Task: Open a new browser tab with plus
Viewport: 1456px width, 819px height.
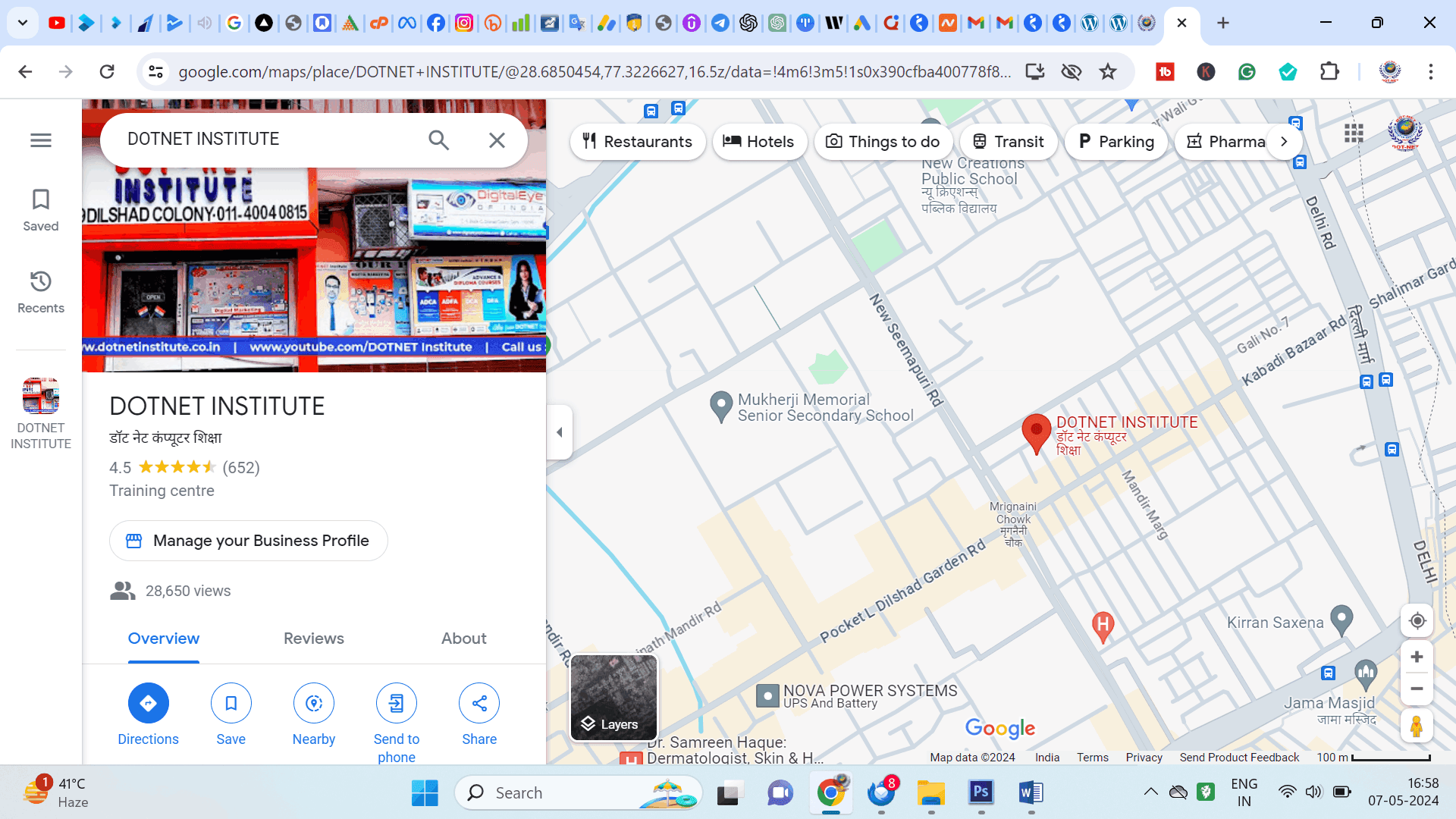Action: pos(1223,23)
